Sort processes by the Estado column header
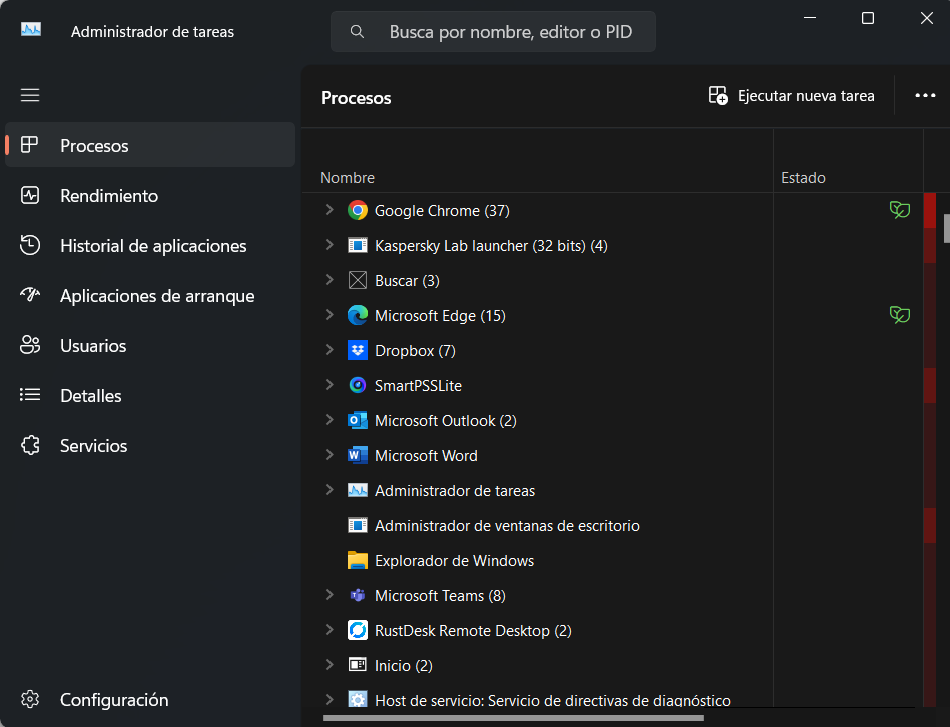Viewport: 950px width, 727px height. (848, 161)
